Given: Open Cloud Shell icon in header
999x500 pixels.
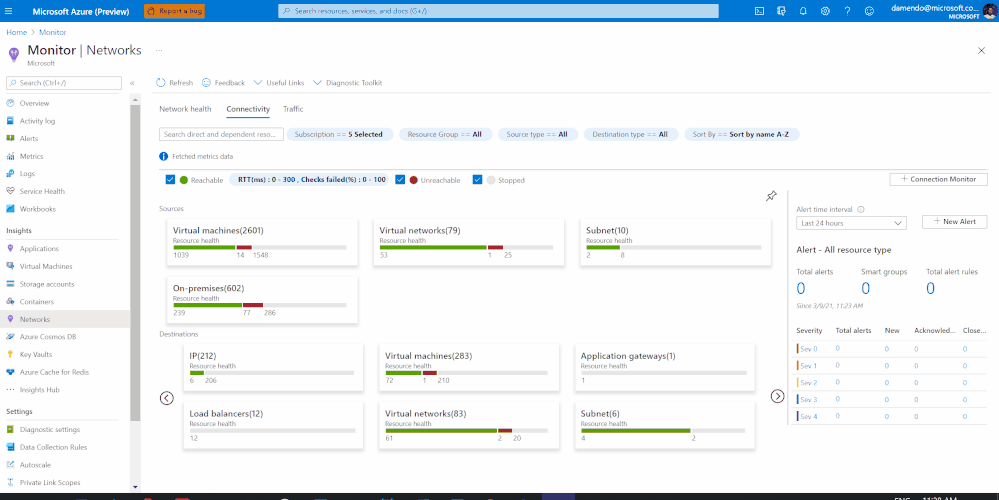Looking at the screenshot, I should click(x=759, y=11).
